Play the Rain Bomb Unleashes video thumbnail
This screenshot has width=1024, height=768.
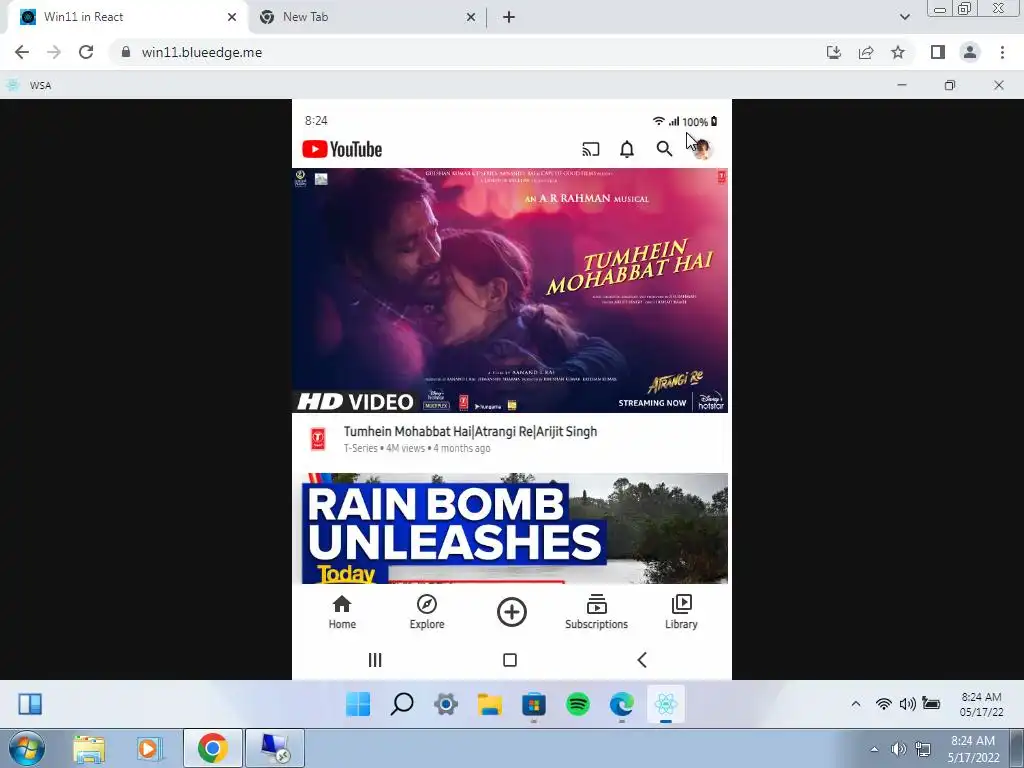point(515,528)
